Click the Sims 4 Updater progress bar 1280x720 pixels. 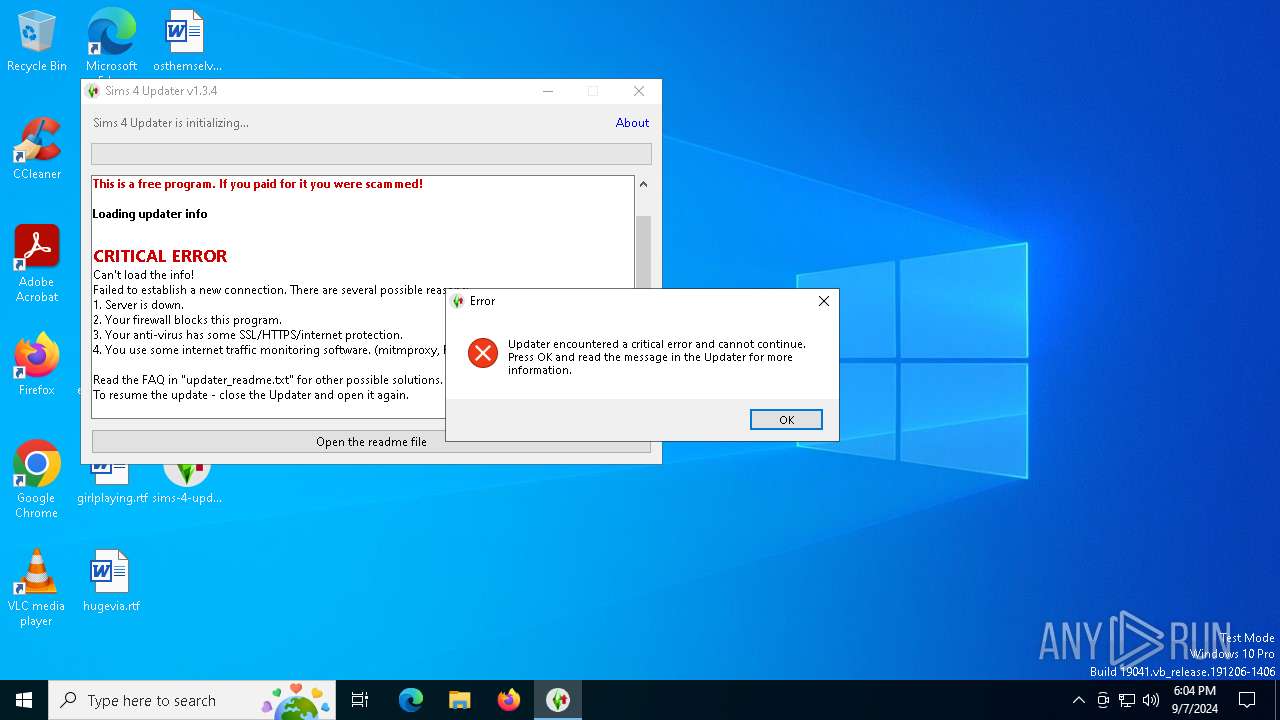pyautogui.click(x=371, y=154)
